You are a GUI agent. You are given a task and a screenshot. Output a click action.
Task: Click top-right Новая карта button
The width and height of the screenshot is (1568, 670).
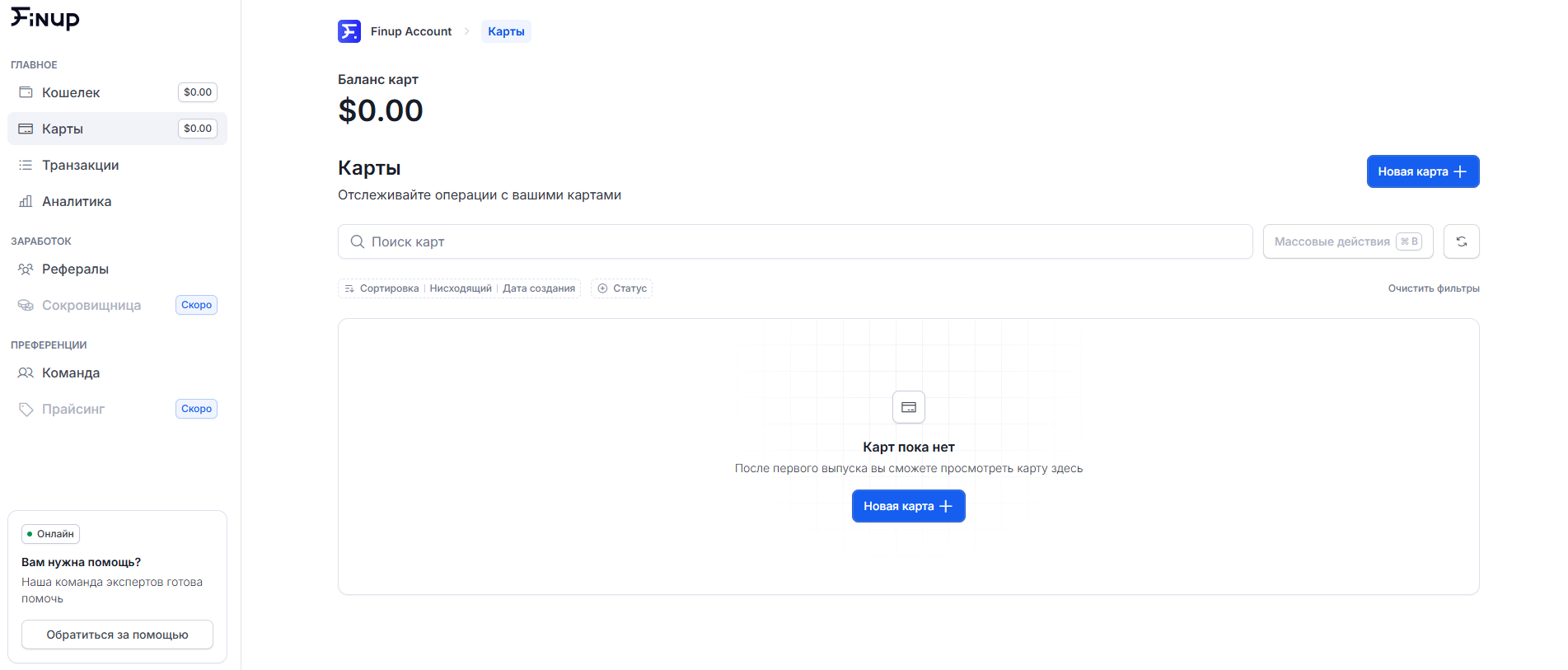(x=1422, y=171)
